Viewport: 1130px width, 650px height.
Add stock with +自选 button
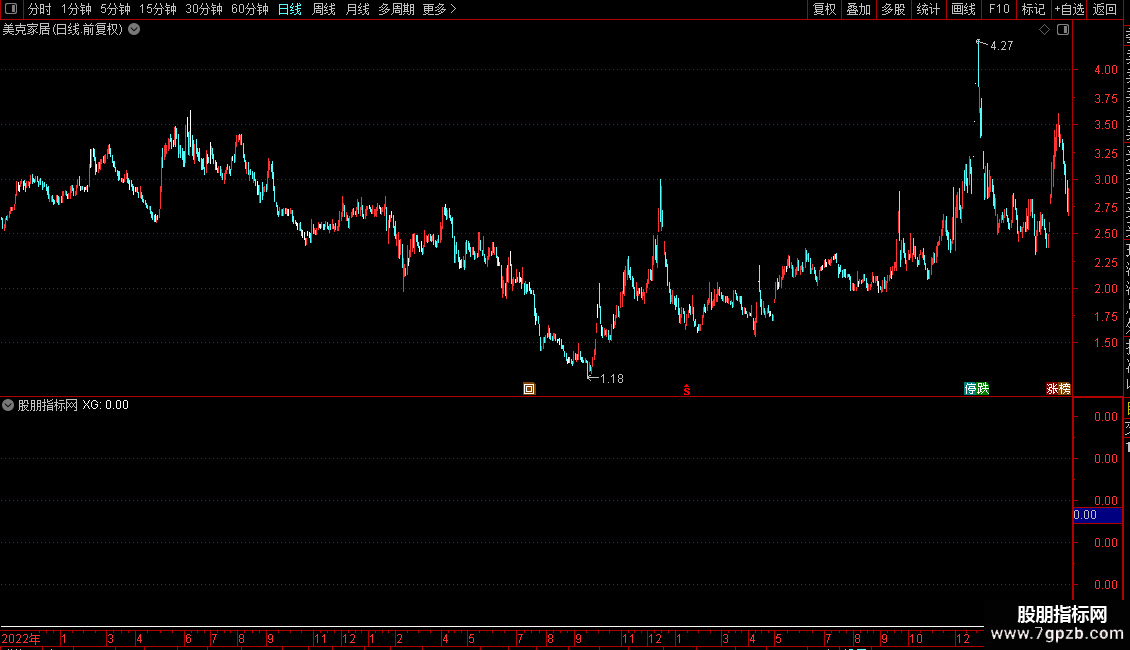tap(1069, 9)
